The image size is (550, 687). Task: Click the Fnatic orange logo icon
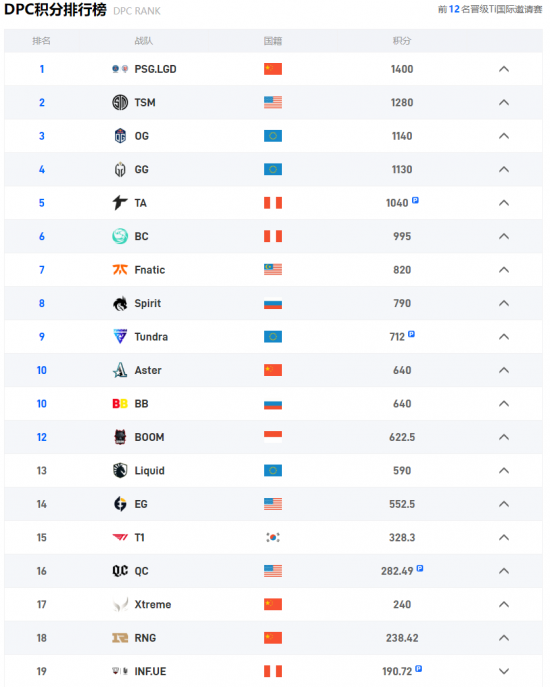click(x=120, y=270)
